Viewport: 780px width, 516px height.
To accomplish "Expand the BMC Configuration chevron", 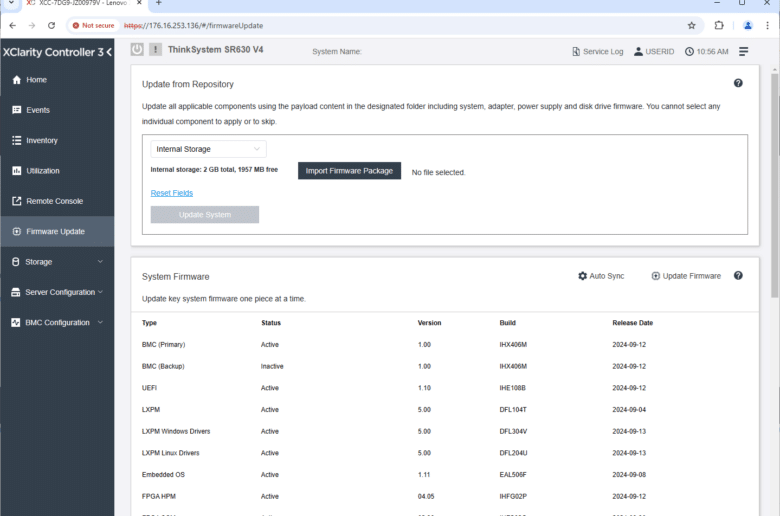I will click(100, 322).
